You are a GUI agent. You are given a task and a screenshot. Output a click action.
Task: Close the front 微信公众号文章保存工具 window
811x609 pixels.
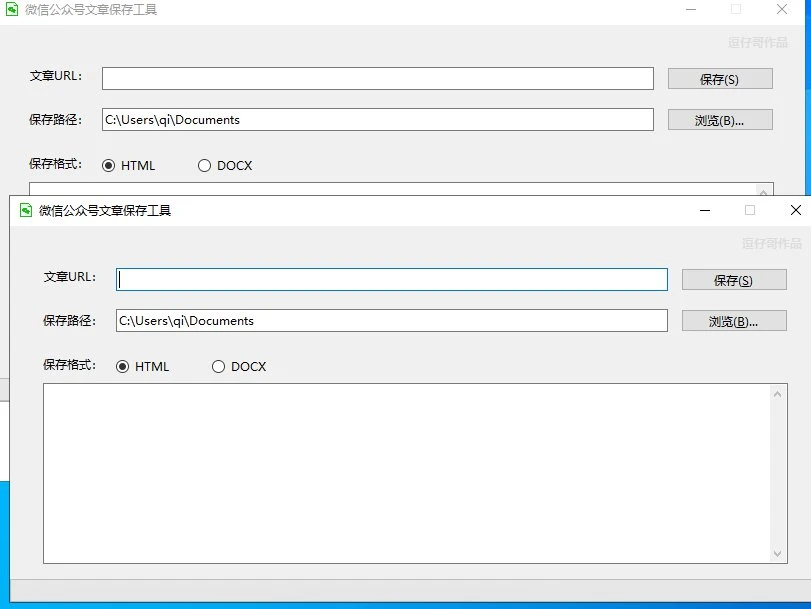795,210
